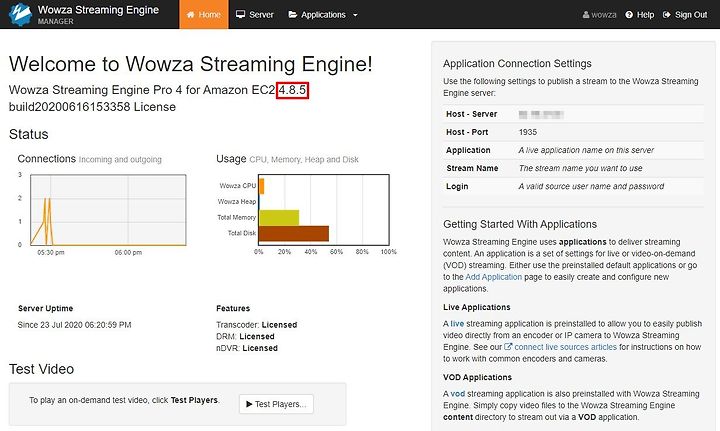Click the VOD Applications subheading
This screenshot has width=720, height=431.
477,377
